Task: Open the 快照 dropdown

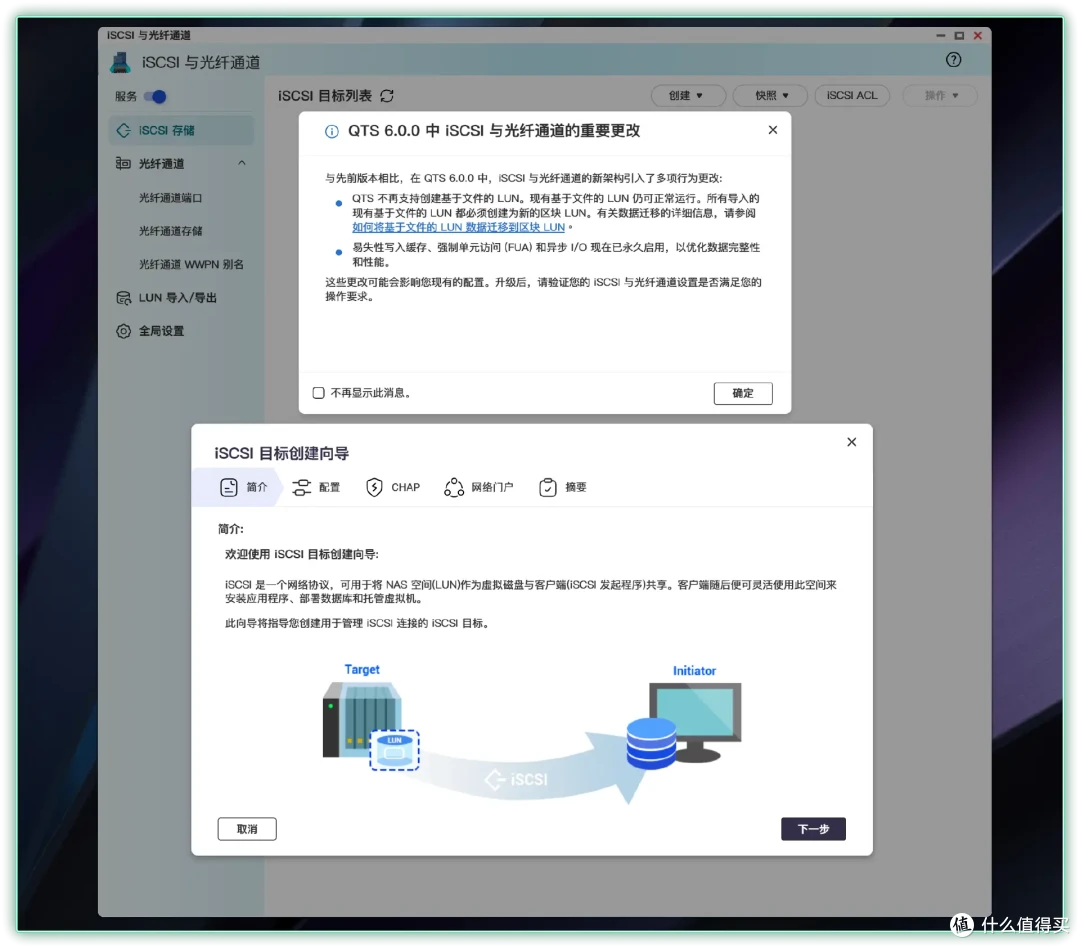Action: tap(770, 95)
